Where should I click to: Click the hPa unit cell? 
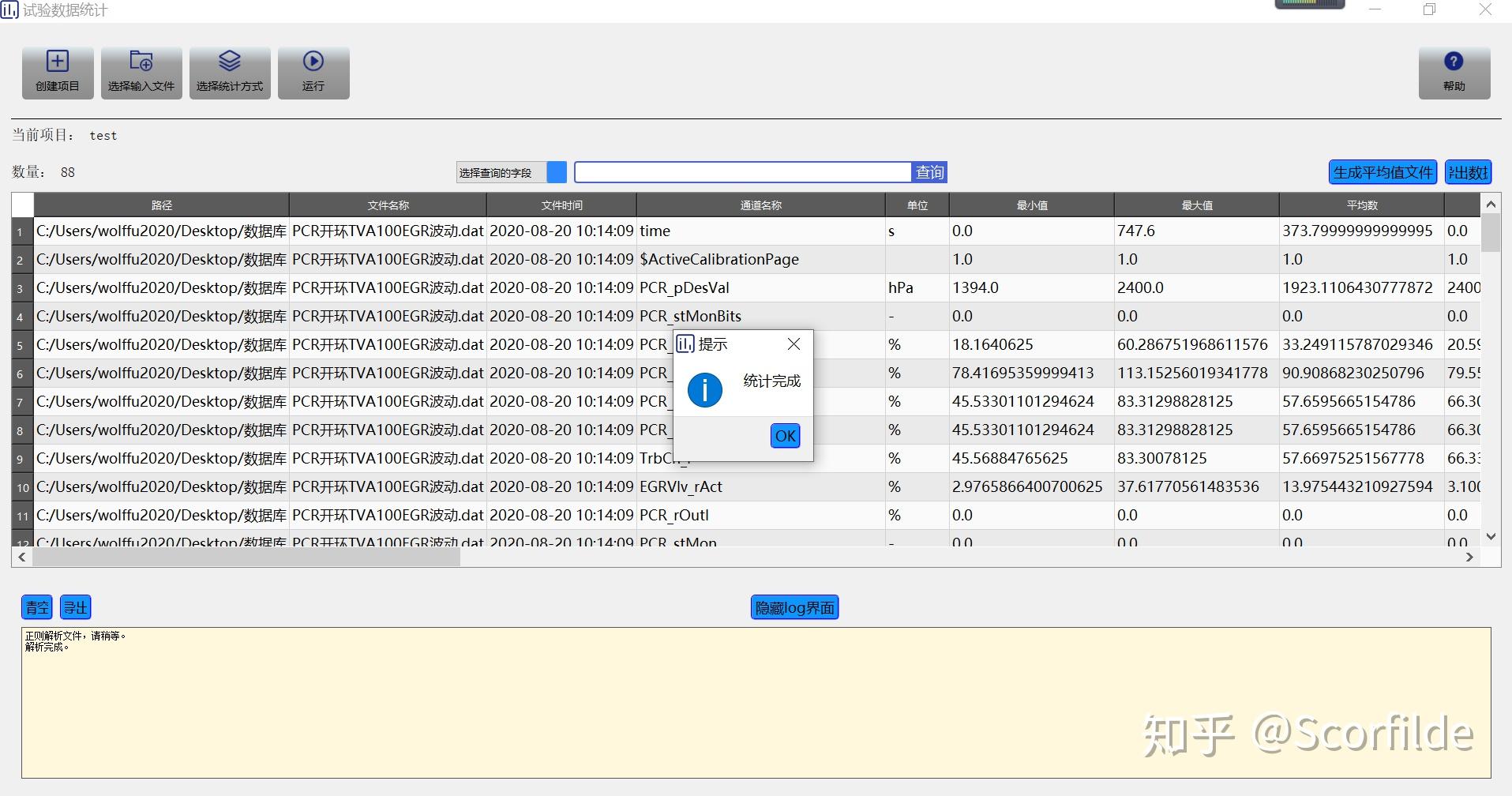[x=917, y=288]
